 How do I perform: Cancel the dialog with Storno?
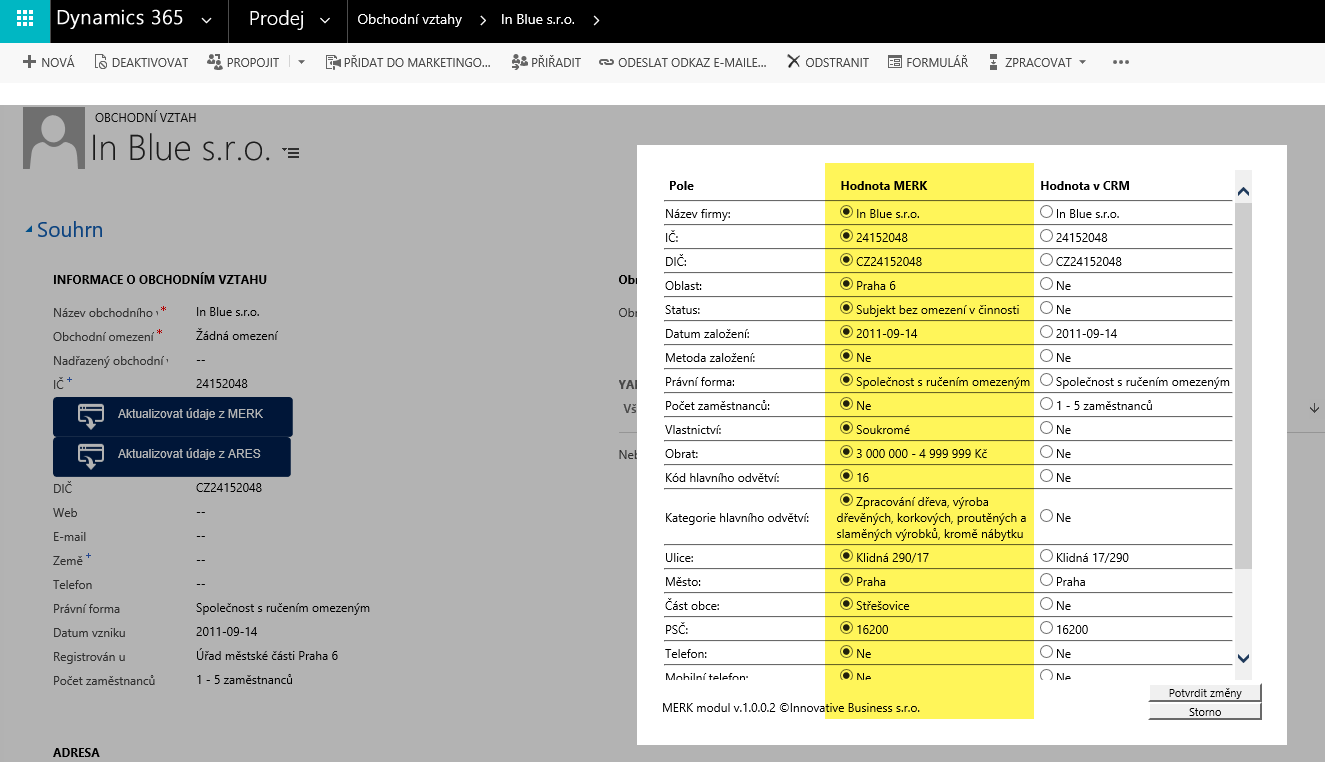1205,712
